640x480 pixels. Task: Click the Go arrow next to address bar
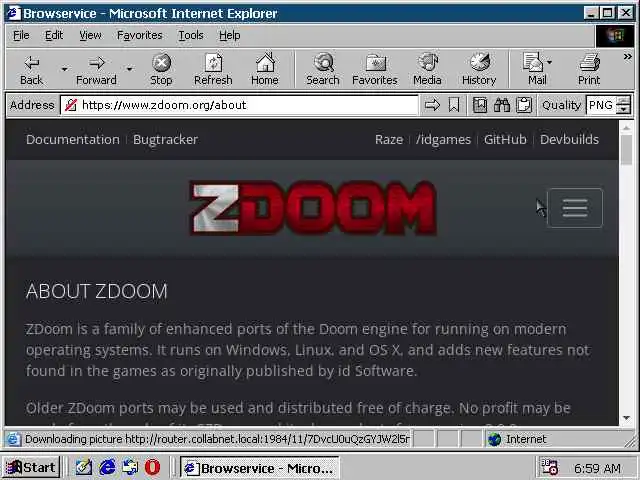[432, 105]
